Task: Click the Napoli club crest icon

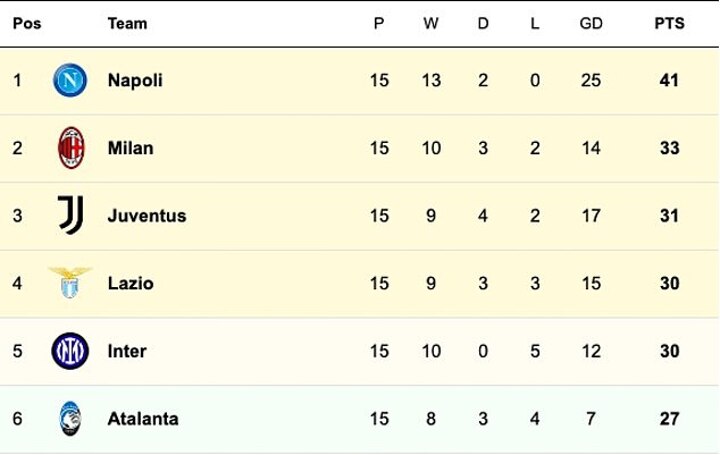Action: click(x=70, y=80)
